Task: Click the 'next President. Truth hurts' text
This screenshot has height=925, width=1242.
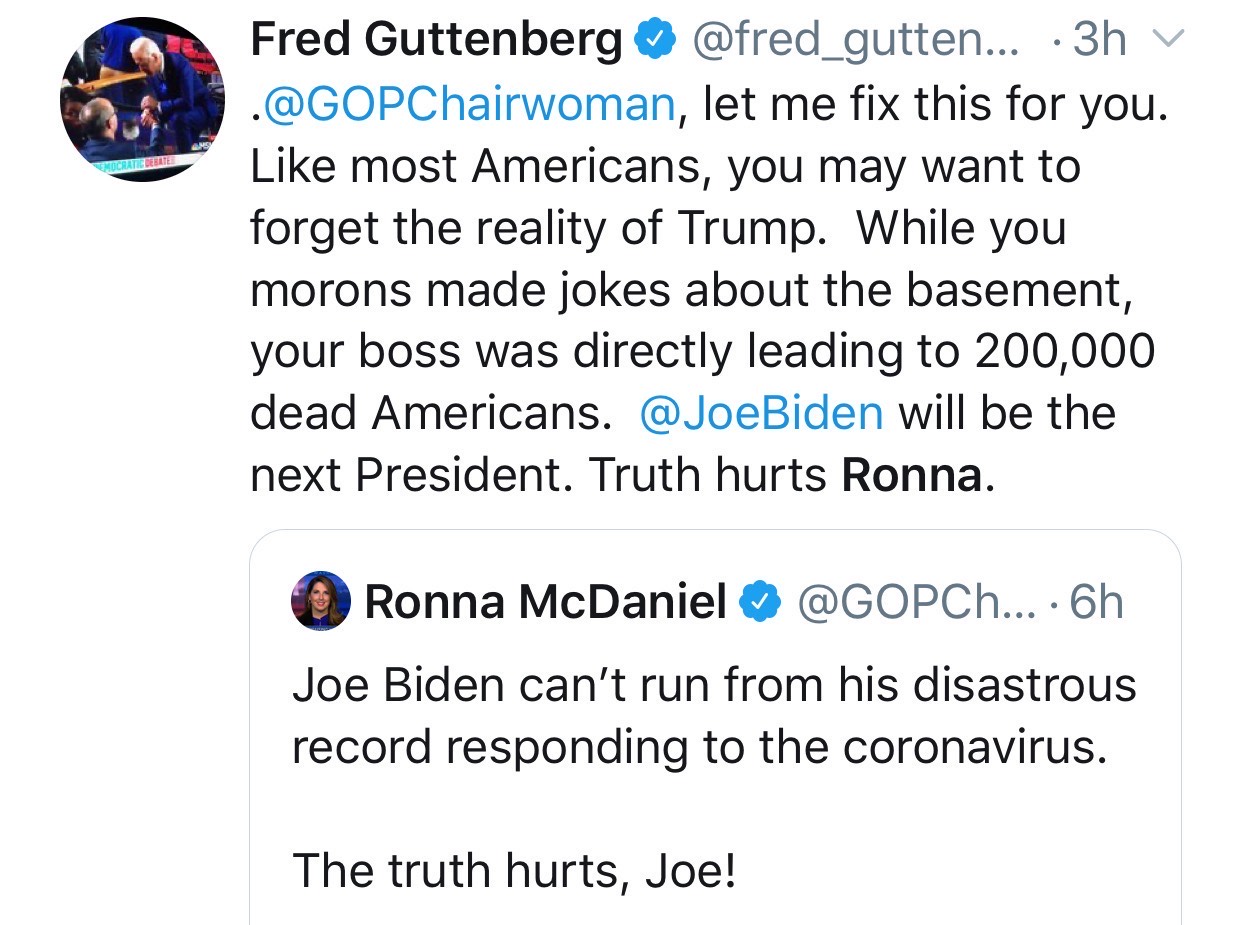Action: pos(540,476)
